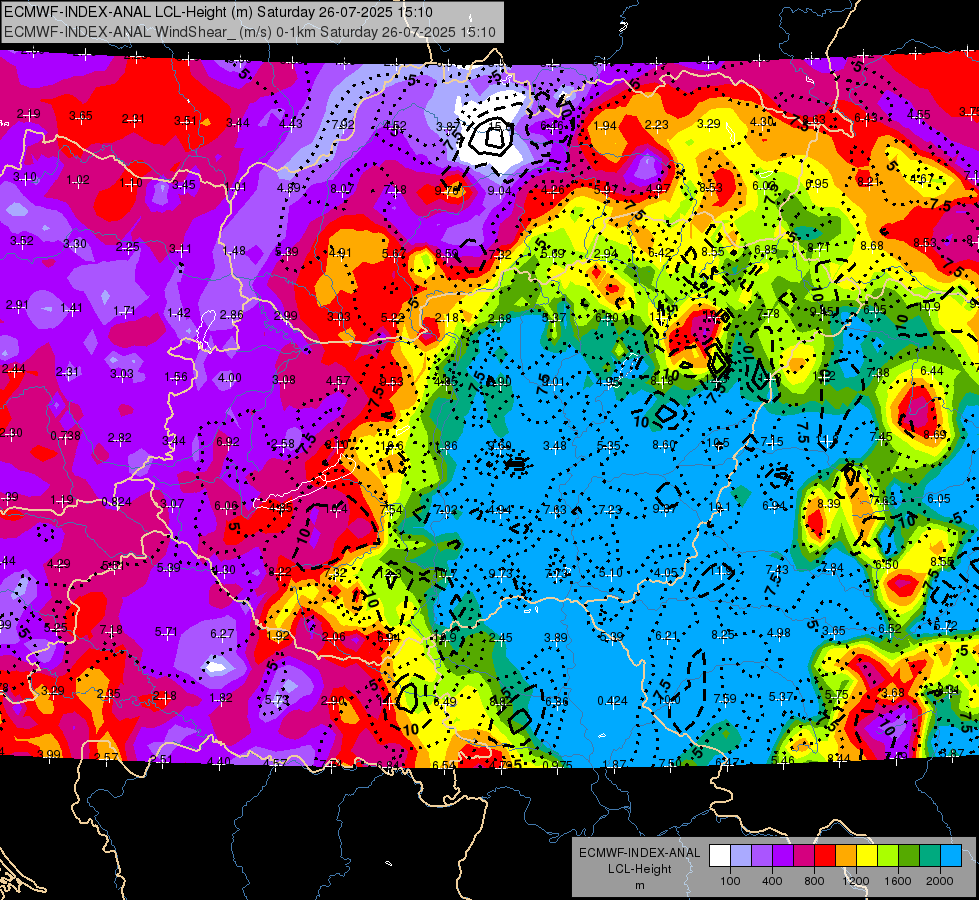Screen dimensions: 979x900
Task: Click the orange legend color swatch
Action: coord(846,856)
